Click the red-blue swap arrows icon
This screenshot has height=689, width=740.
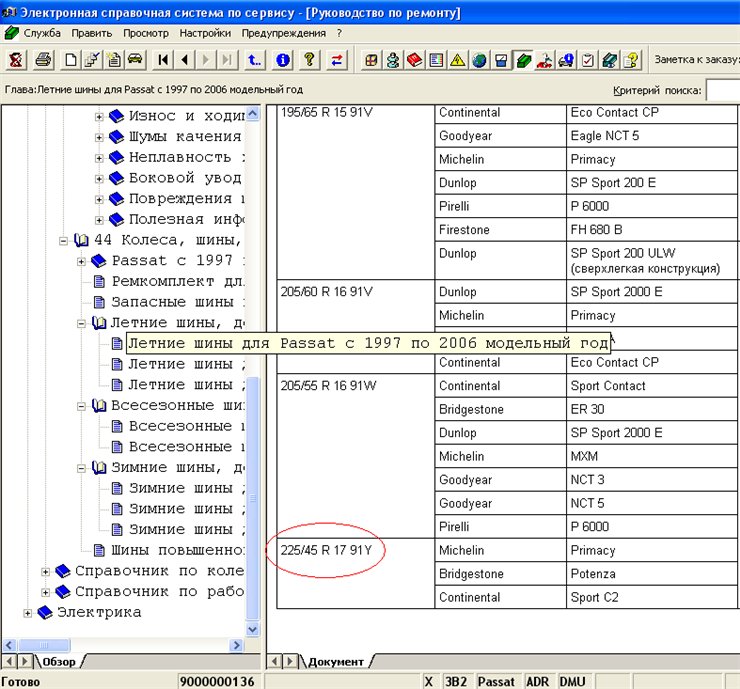coord(336,60)
